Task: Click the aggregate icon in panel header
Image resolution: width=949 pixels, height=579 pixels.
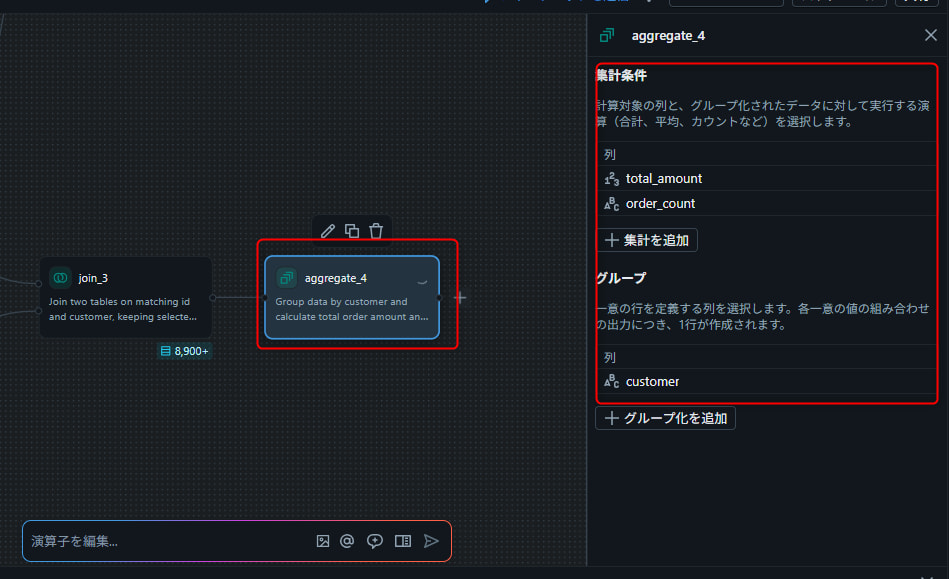Action: coord(606,36)
